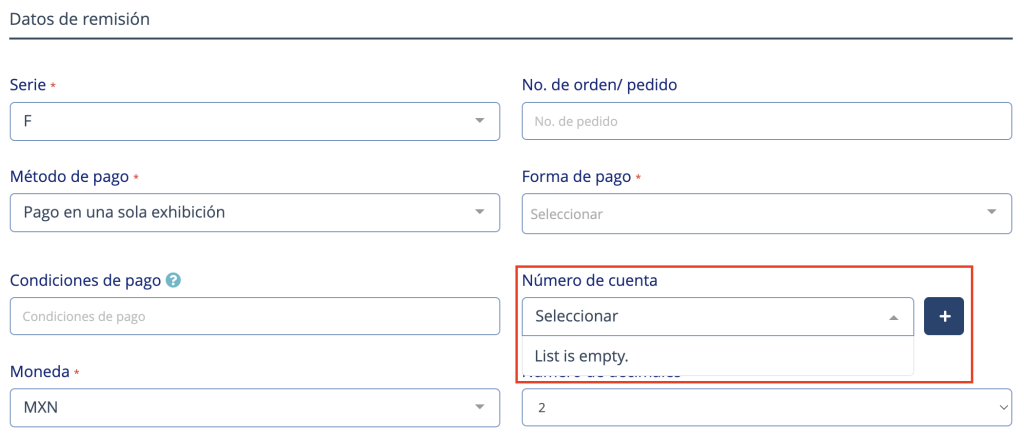
Task: Click the 'Datos de remisión' section heading
Action: [78, 18]
